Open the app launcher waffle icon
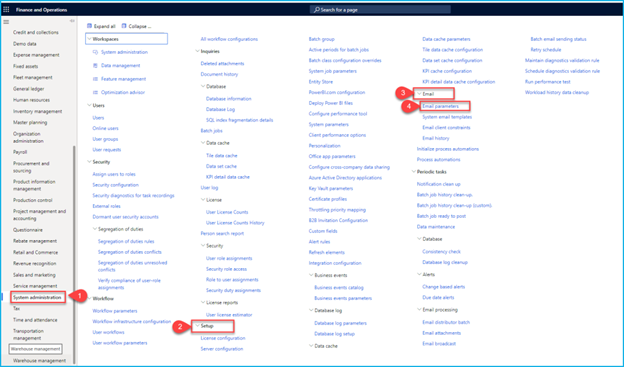The height and width of the screenshot is (367, 624). (x=6, y=9)
